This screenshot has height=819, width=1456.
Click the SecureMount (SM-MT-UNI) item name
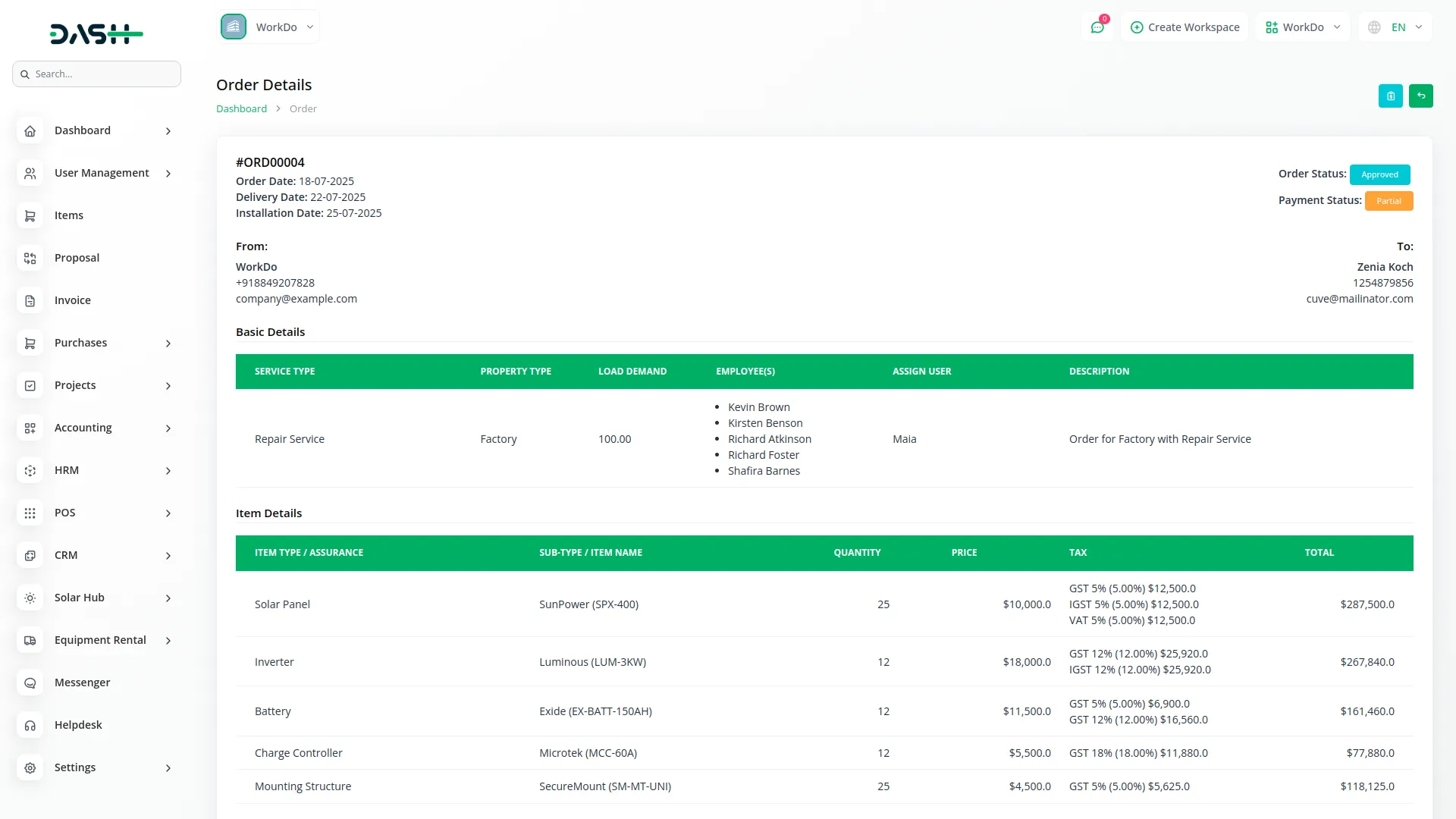coord(604,786)
